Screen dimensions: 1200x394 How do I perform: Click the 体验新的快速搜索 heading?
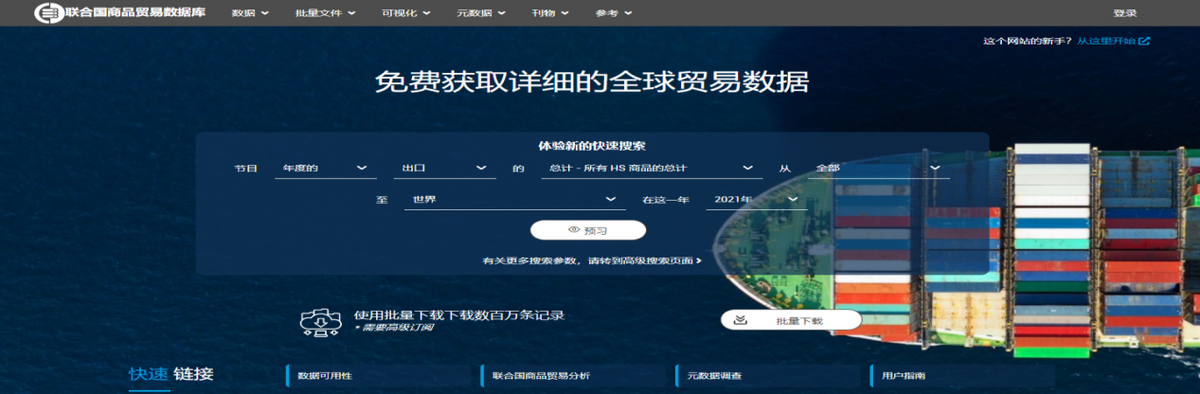pyautogui.click(x=592, y=146)
